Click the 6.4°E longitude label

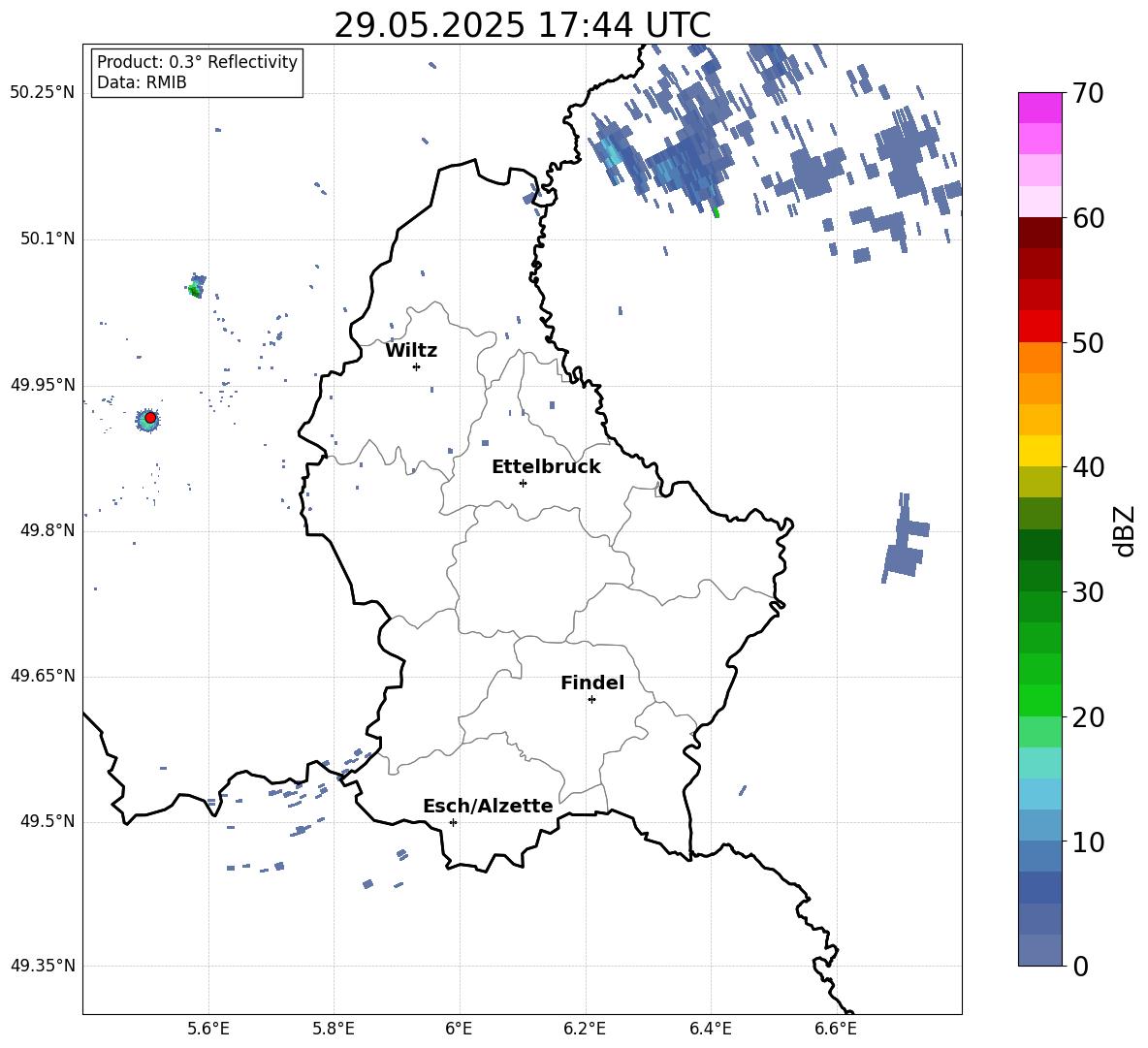pyautogui.click(x=710, y=1029)
